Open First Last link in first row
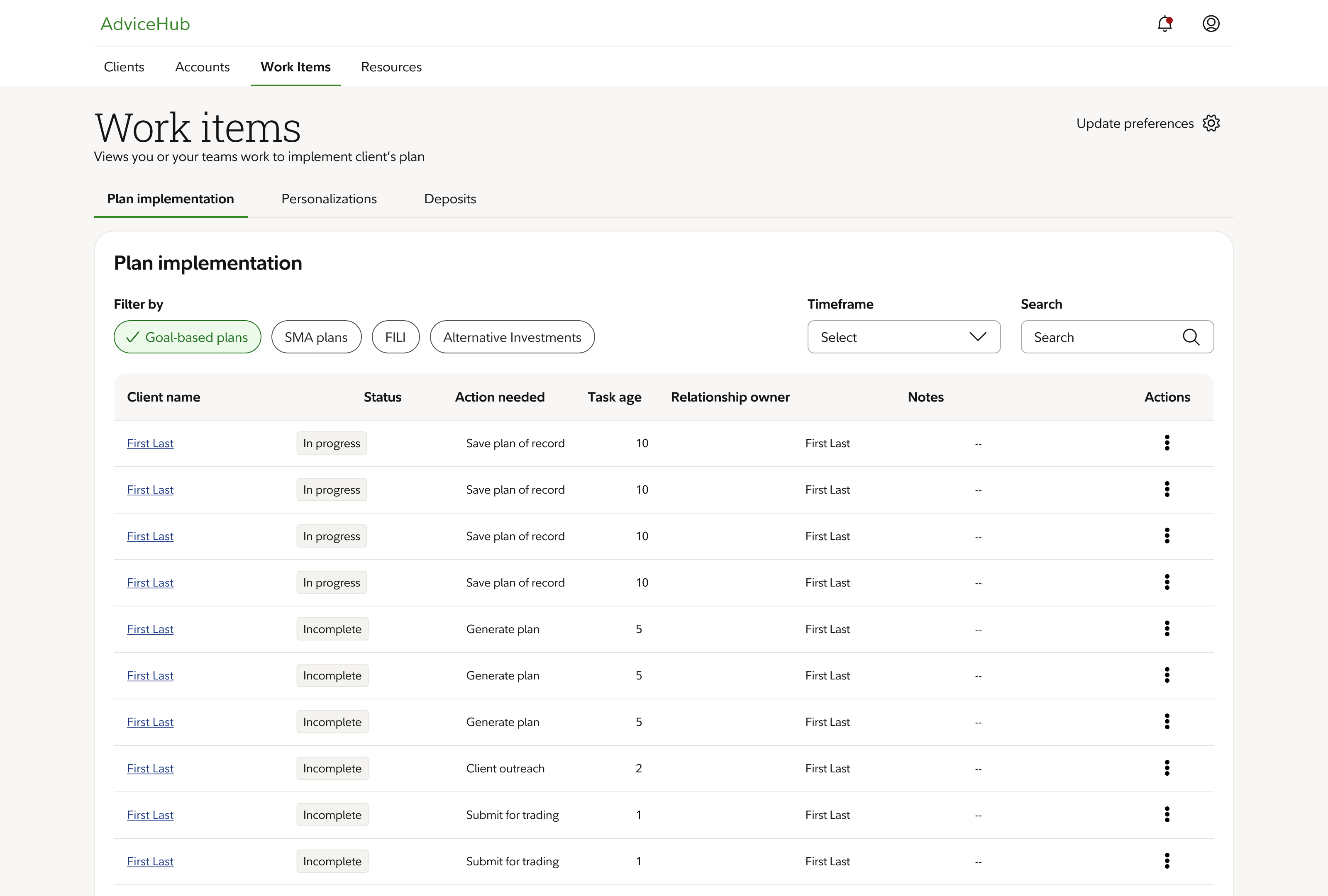Viewport: 1328px width, 896px height. pos(150,443)
